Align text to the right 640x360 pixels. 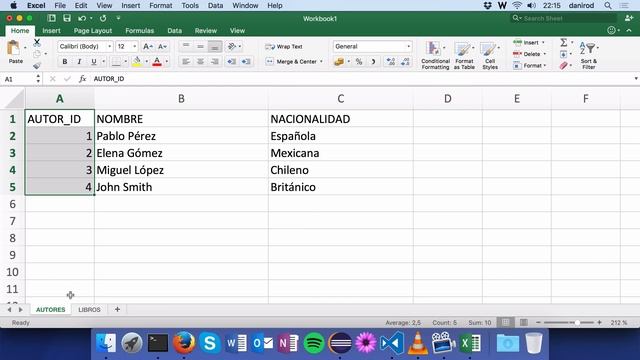pyautogui.click(x=215, y=62)
